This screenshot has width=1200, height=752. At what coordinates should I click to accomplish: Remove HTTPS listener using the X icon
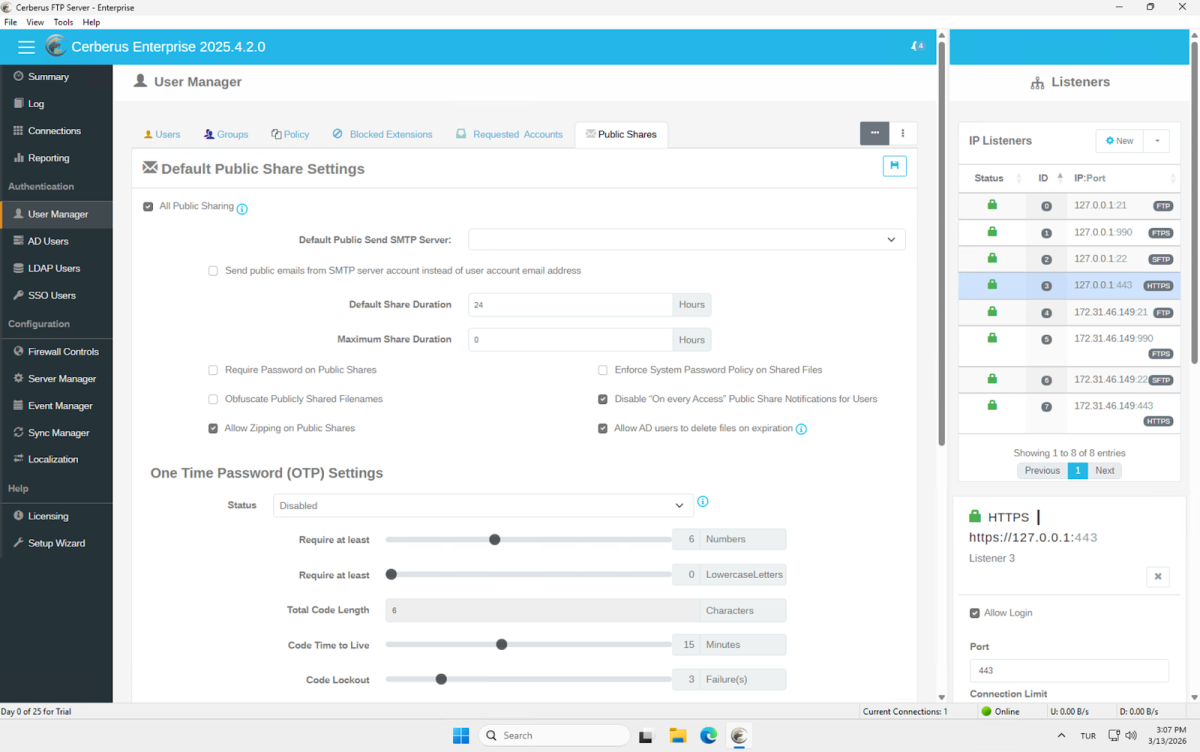(x=1157, y=577)
